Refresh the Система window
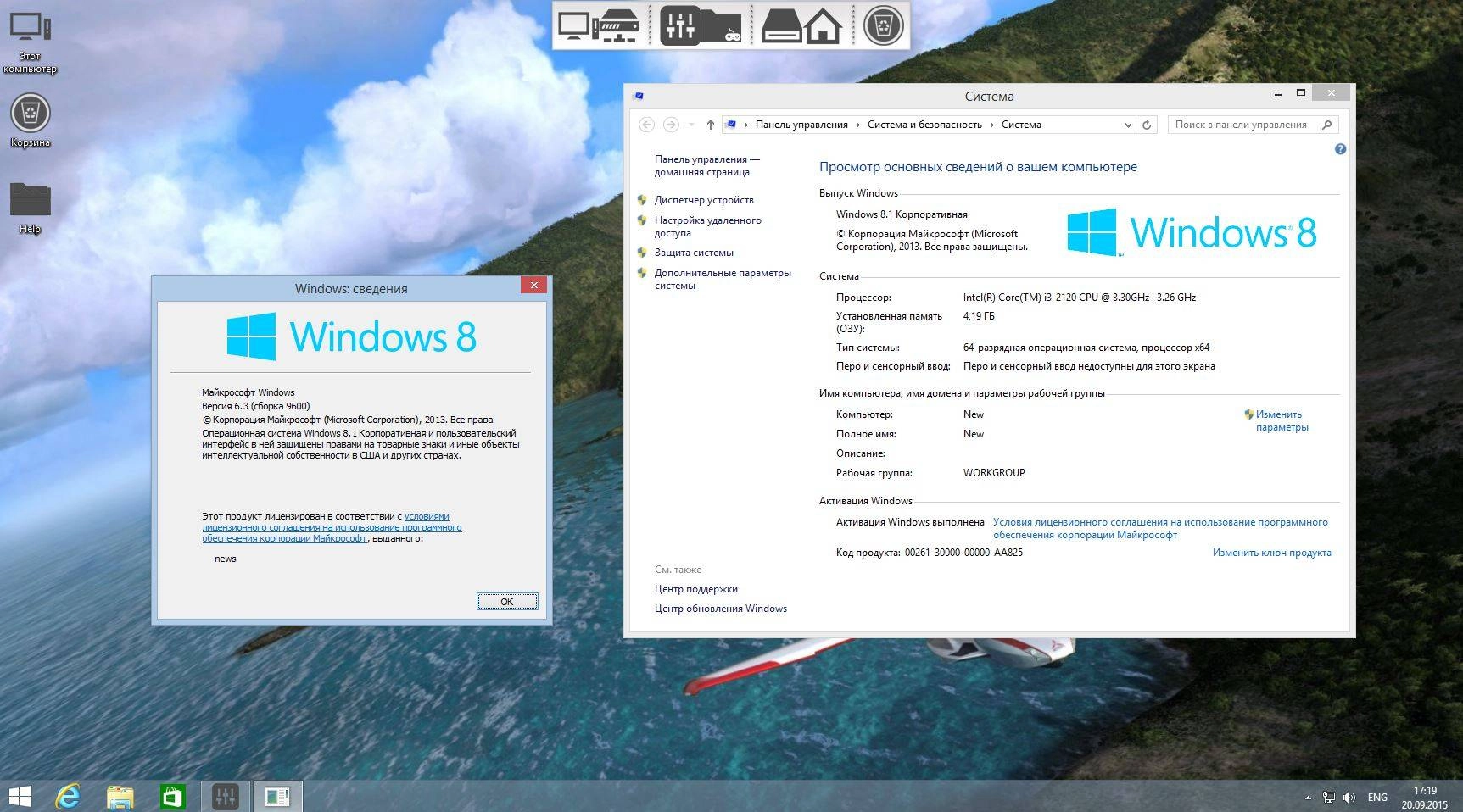Viewport: 1463px width, 812px height. coord(1147,125)
